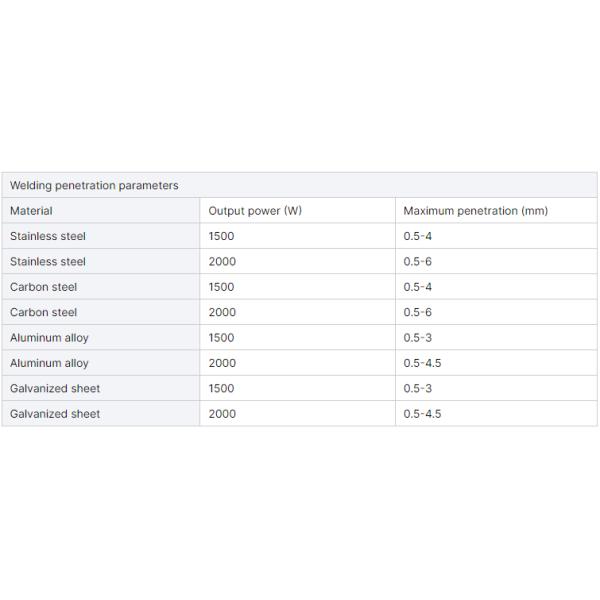The width and height of the screenshot is (600, 600).
Task: Click Galvanized sheet in the 1500 W row
Action: [55, 388]
